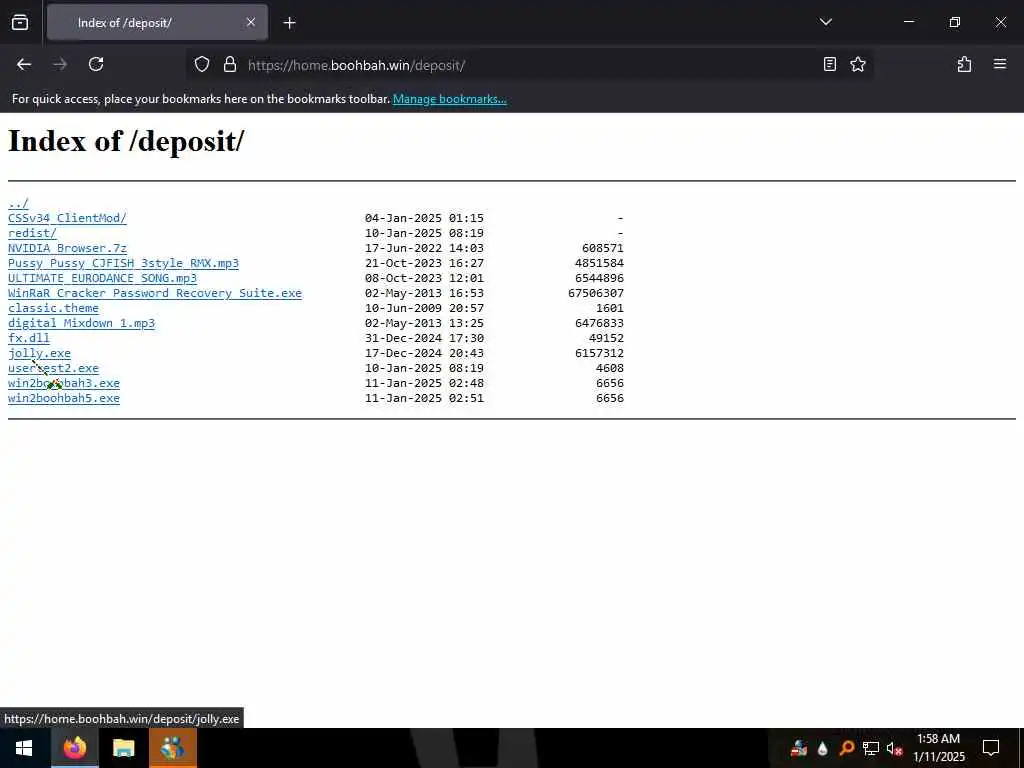Toggle reader view for this page
This screenshot has height=768, width=1024.
click(x=829, y=64)
